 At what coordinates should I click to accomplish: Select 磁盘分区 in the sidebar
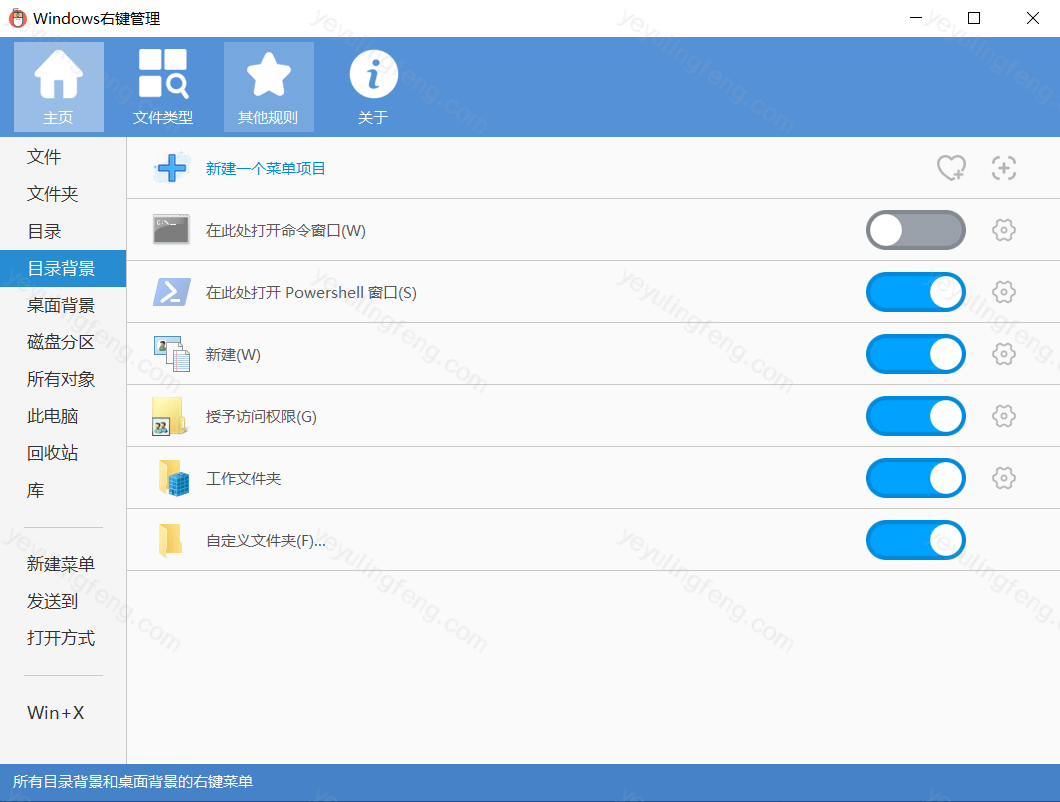pyautogui.click(x=61, y=342)
